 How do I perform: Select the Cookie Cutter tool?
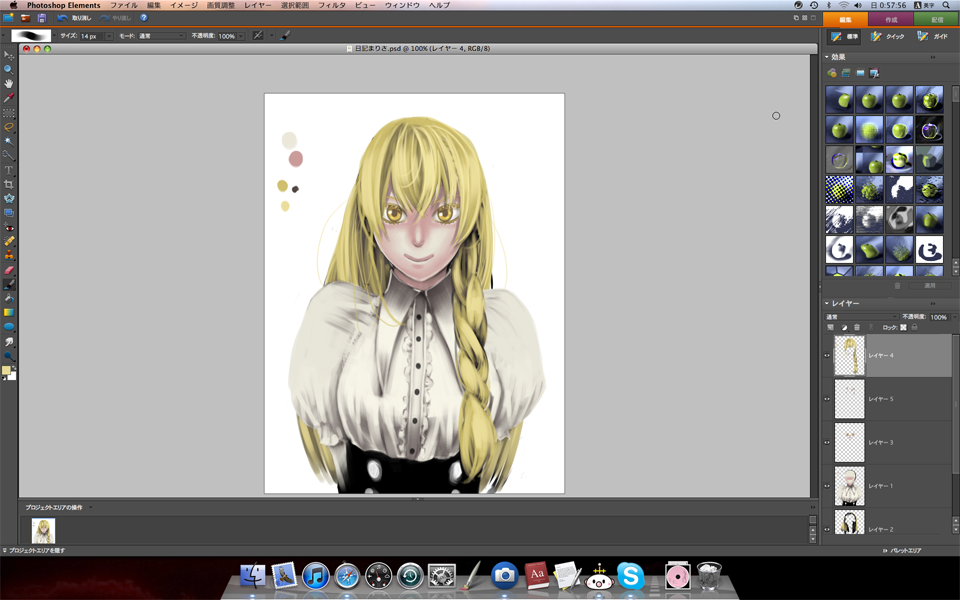[x=9, y=198]
